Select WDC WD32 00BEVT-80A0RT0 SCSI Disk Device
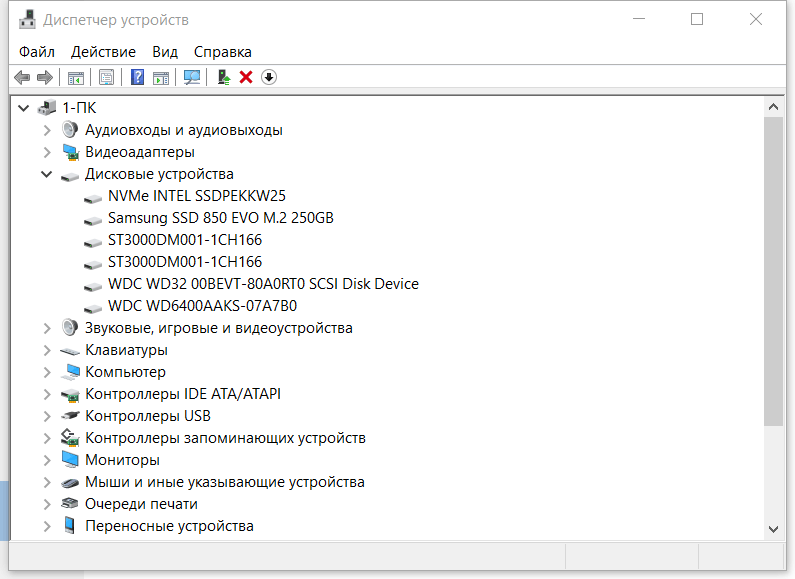This screenshot has width=795, height=579. point(263,284)
